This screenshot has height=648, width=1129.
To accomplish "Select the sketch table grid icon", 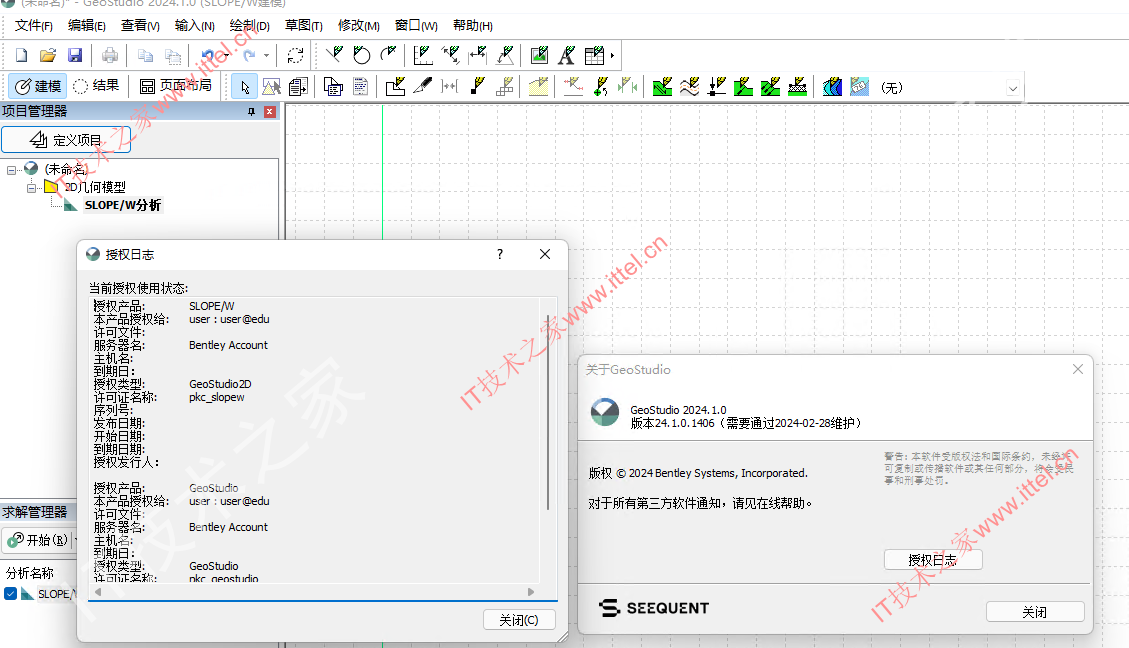I will 595,55.
